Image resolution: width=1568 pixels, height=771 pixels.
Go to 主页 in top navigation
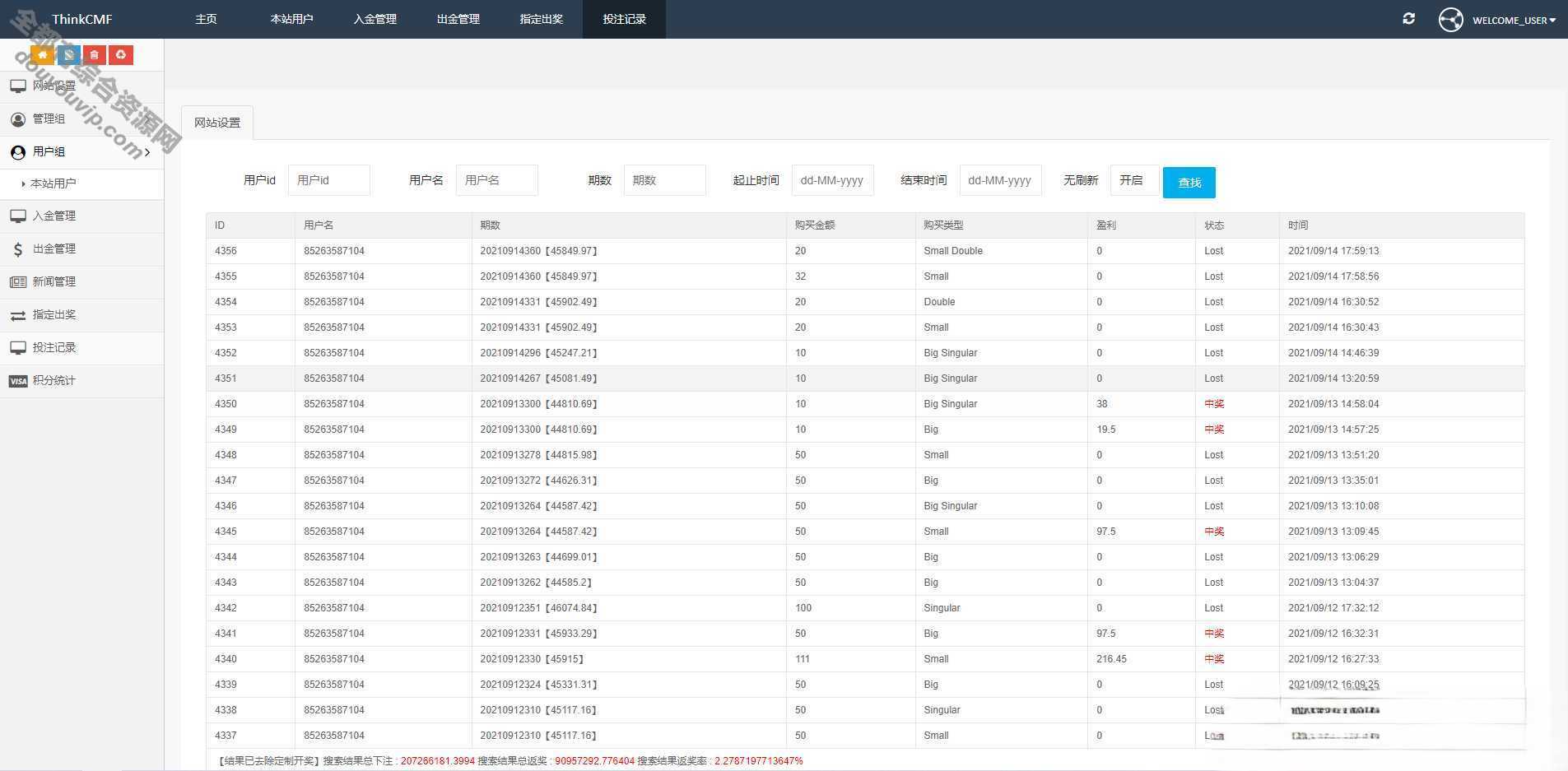[x=206, y=19]
